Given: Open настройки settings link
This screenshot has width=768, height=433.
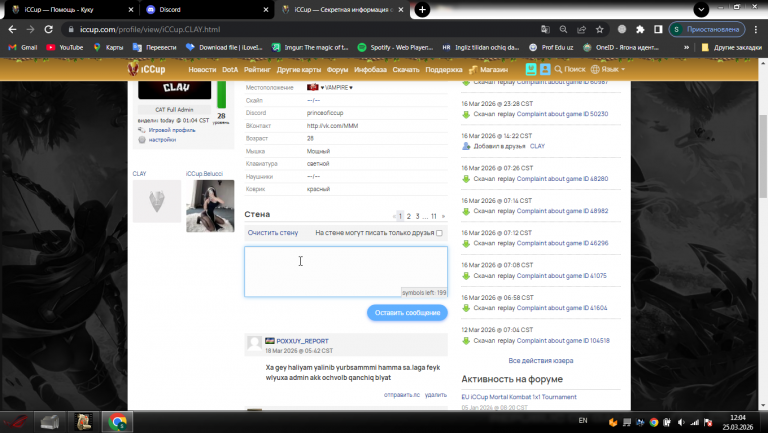Looking at the screenshot, I should [x=162, y=140].
